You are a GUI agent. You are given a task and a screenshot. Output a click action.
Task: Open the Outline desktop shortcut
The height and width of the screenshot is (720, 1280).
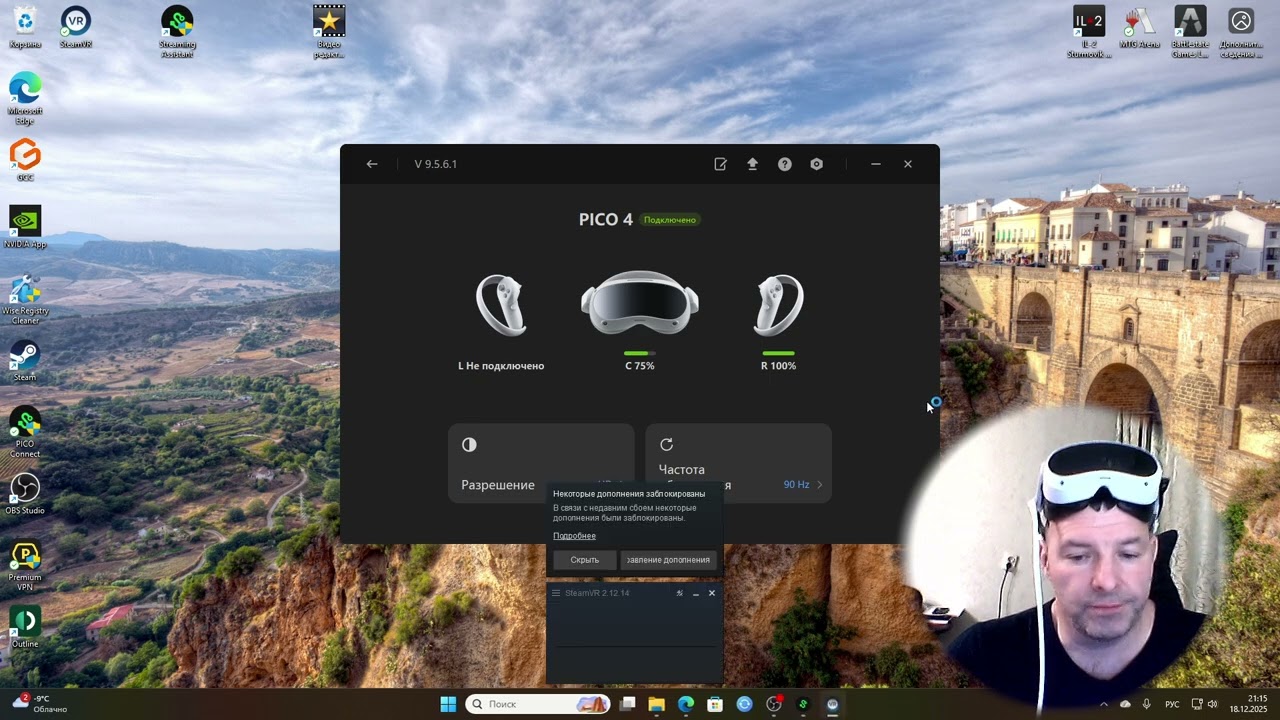pyautogui.click(x=25, y=627)
